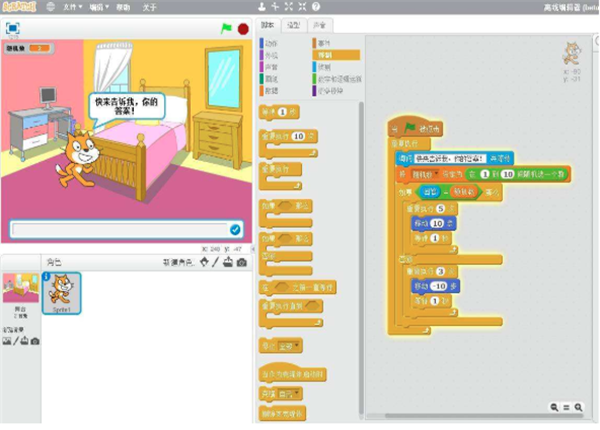The height and width of the screenshot is (430, 600).
Task: Upload a sprite from a file
Action: point(228,262)
